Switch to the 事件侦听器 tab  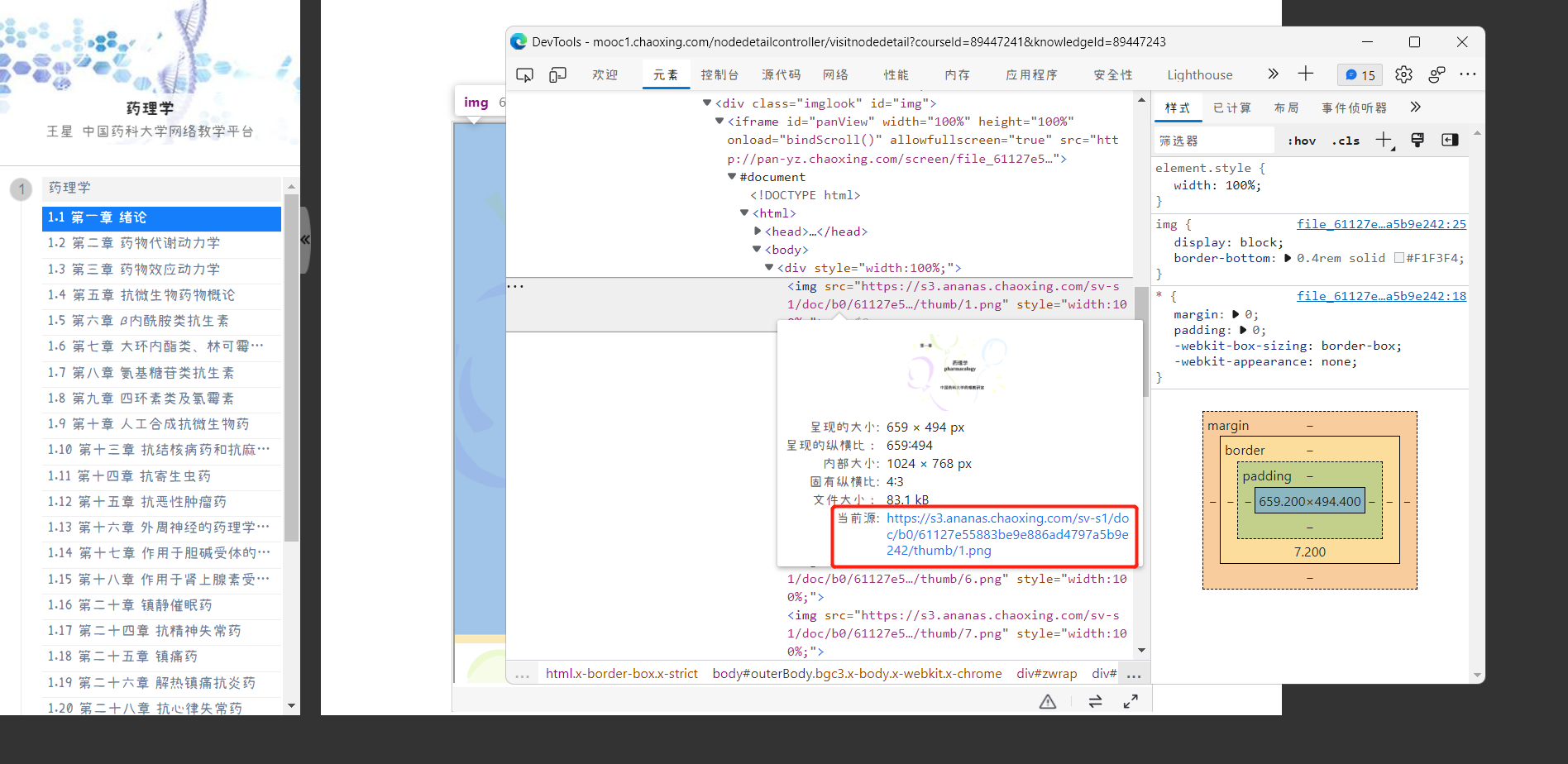click(x=1354, y=107)
